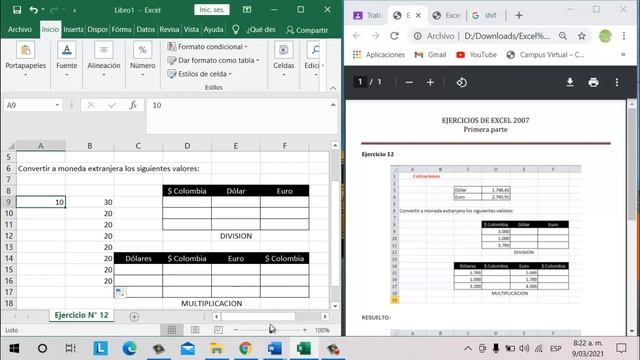Click the Save icon in Excel title bar
This screenshot has height=360, width=640.
[17, 10]
